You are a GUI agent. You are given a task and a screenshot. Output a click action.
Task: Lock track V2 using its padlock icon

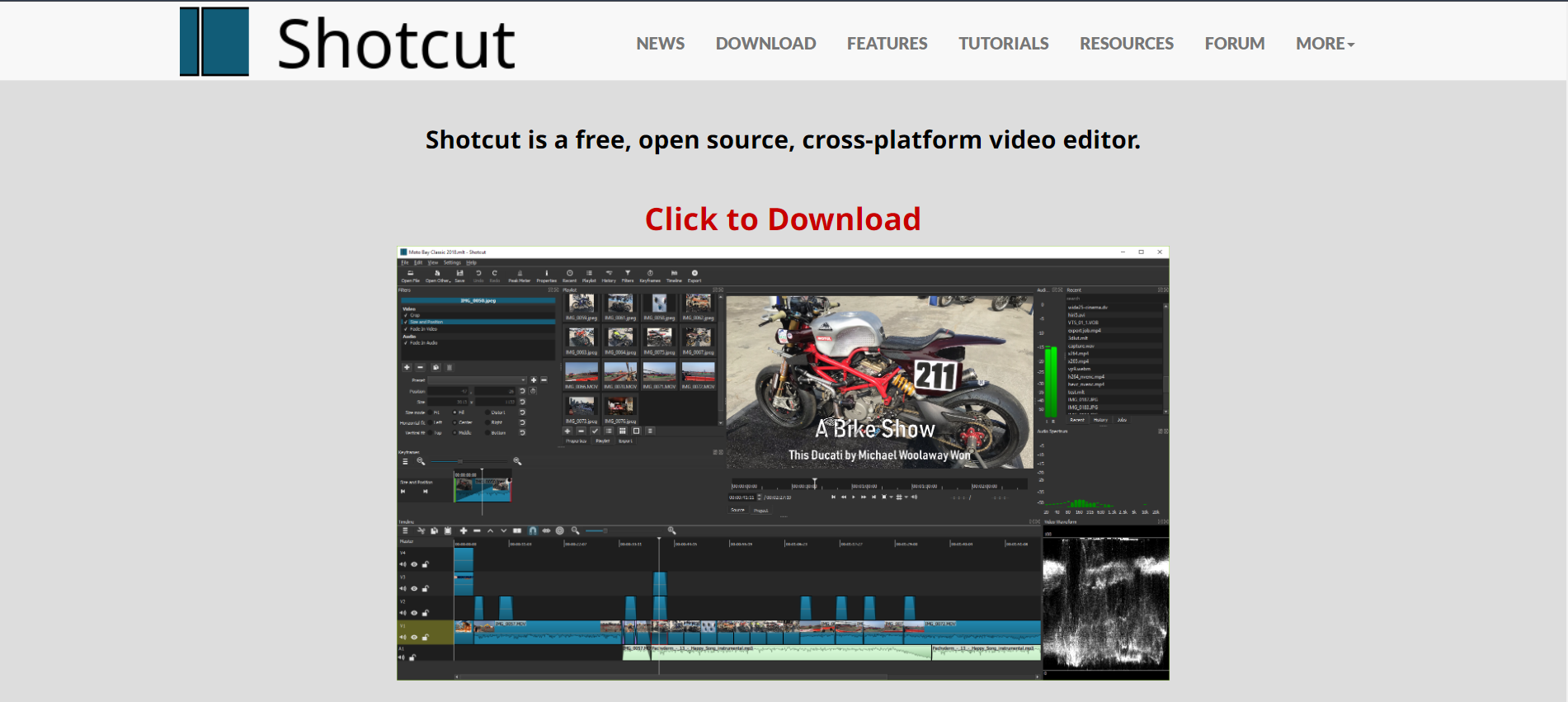pyautogui.click(x=425, y=613)
